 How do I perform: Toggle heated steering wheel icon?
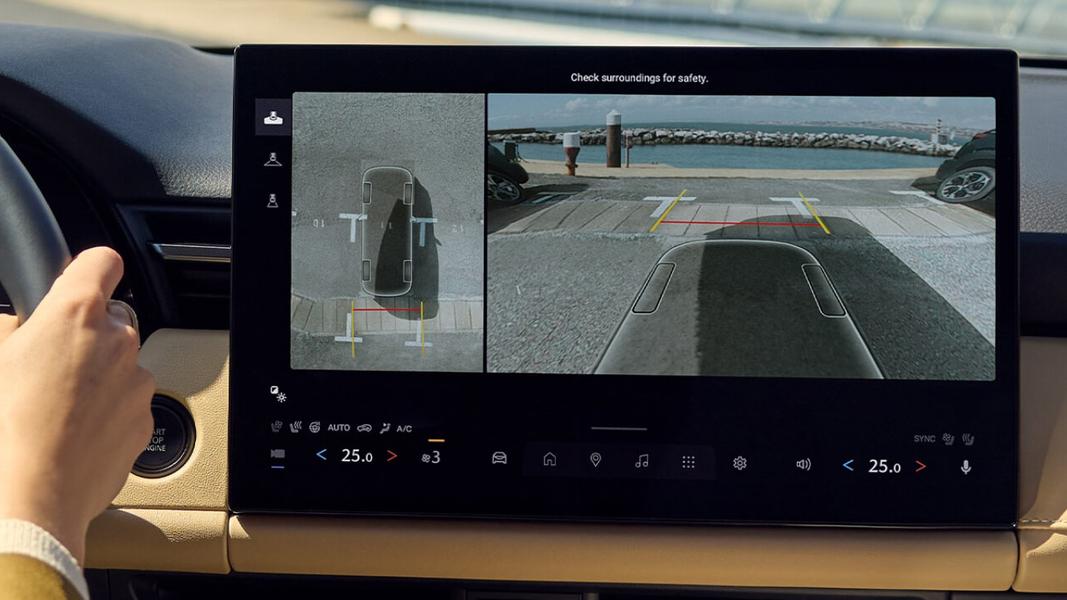click(314, 427)
